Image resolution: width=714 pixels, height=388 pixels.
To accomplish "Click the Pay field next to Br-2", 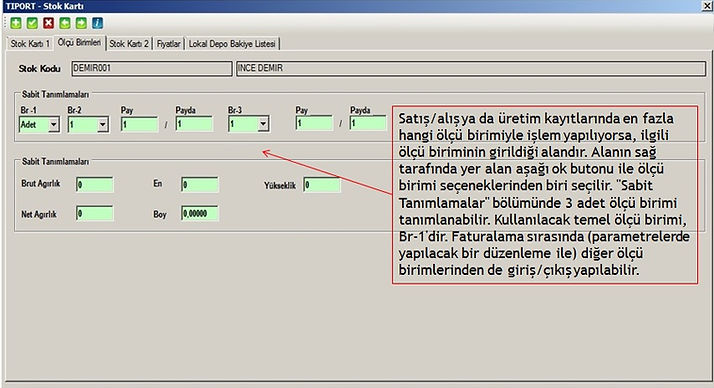I will (139, 124).
